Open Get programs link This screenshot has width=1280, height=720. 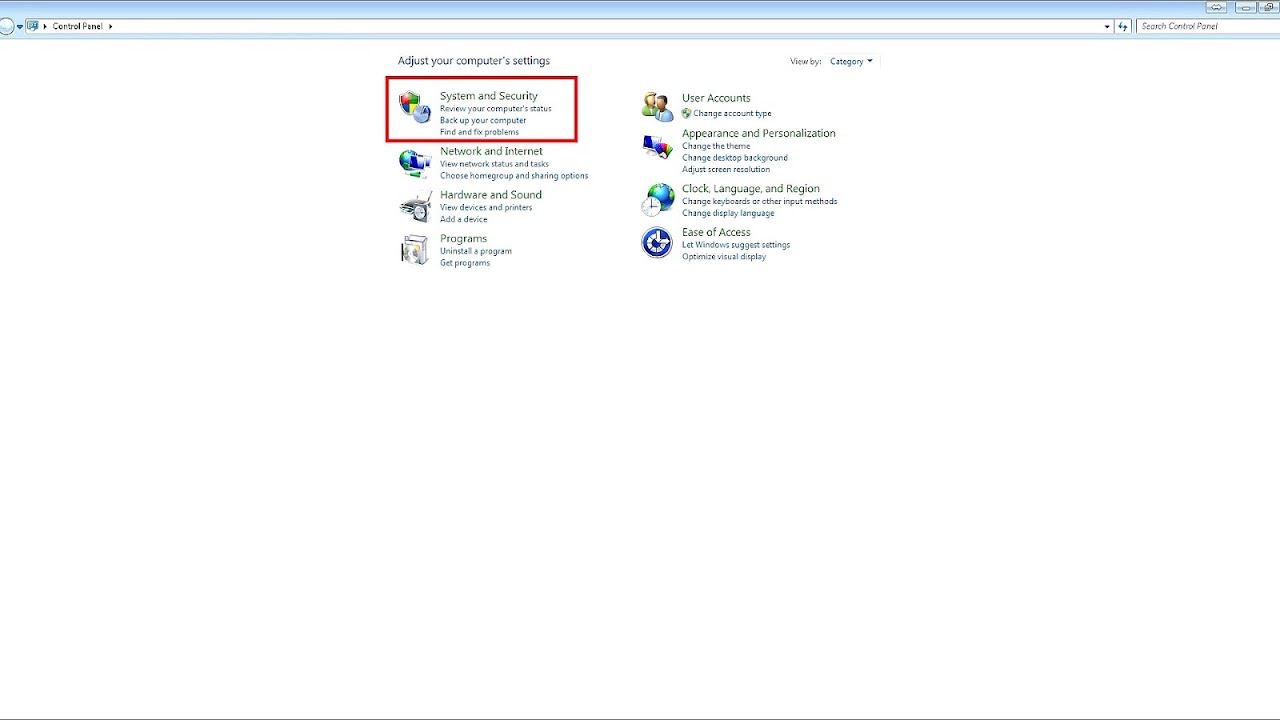465,263
